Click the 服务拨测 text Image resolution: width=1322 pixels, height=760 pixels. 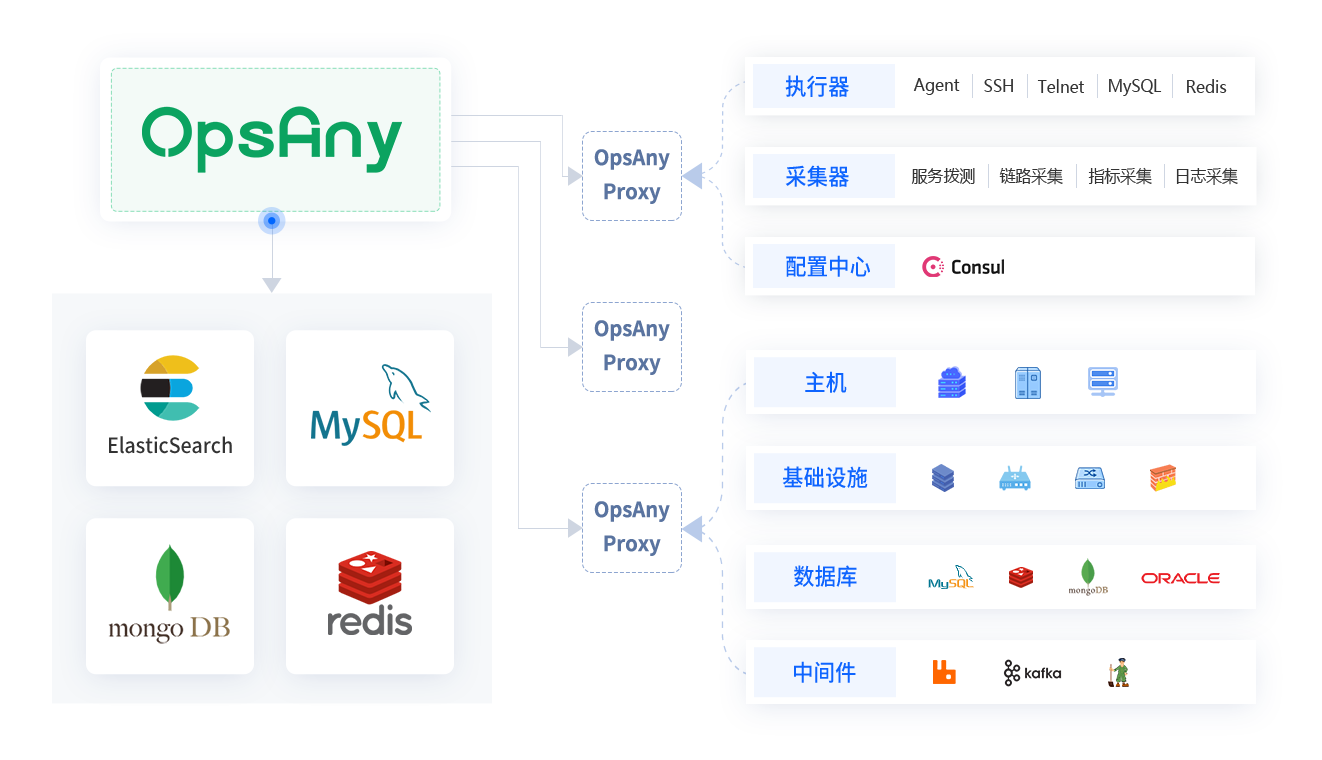pyautogui.click(x=943, y=177)
